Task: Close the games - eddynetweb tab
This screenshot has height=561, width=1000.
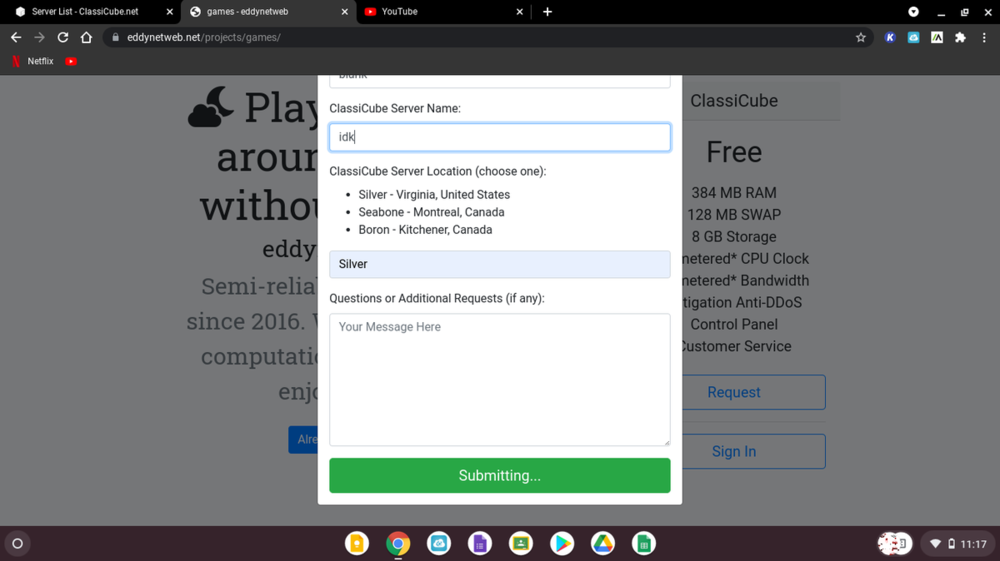Action: point(344,11)
